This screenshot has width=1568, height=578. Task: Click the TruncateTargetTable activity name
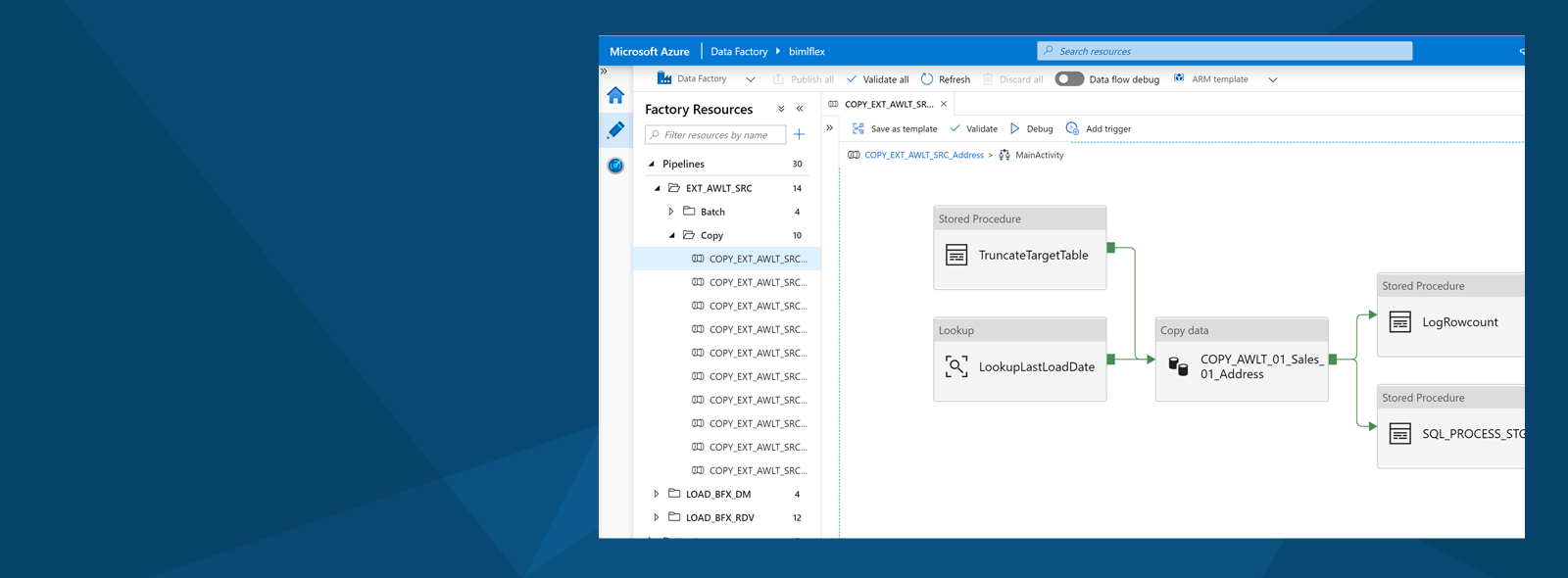pyautogui.click(x=1033, y=256)
